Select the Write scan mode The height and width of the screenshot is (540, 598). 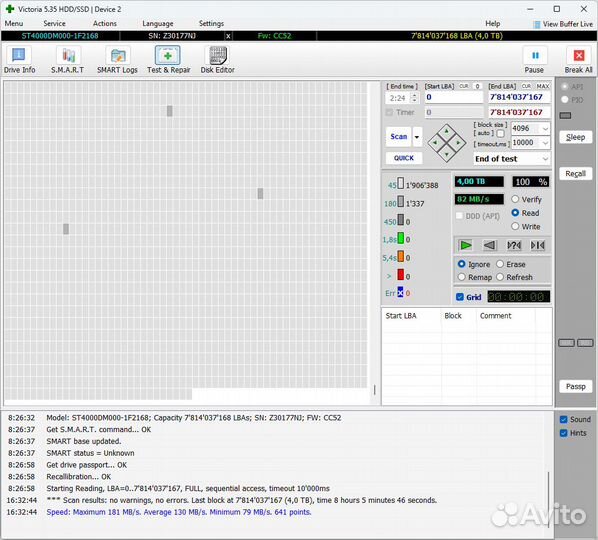coord(526,227)
